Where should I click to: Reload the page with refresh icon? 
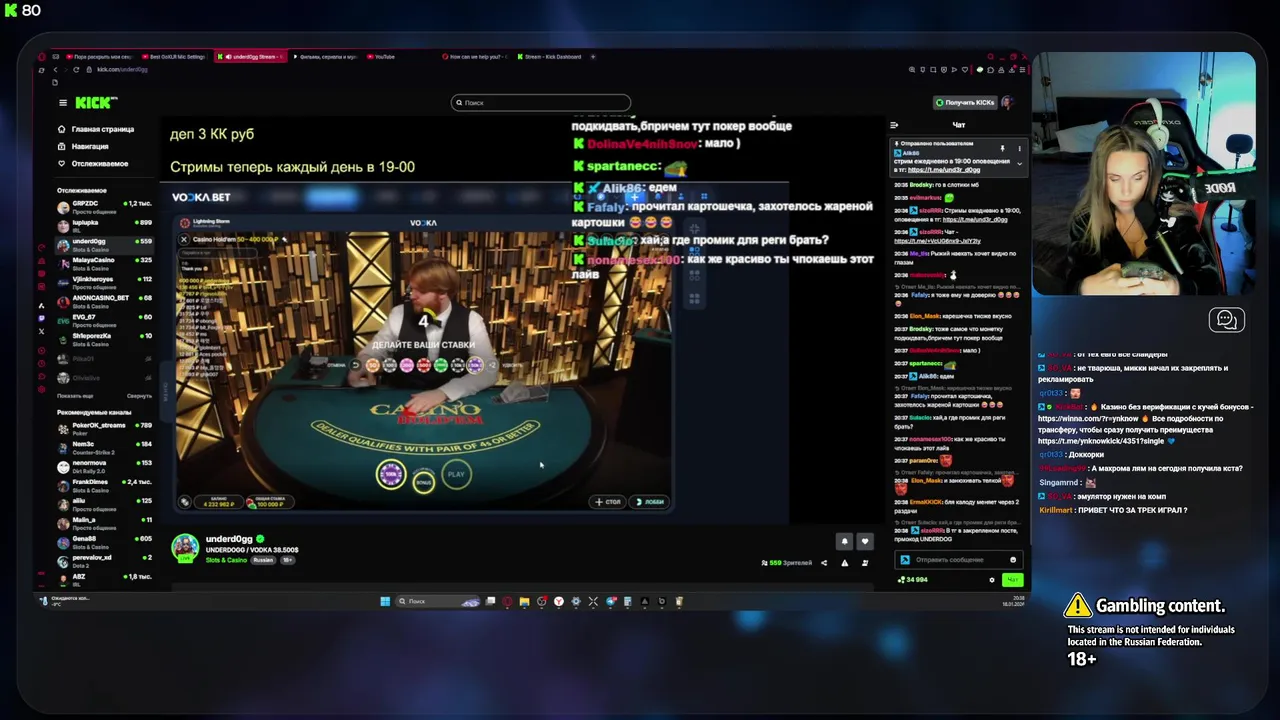78,70
